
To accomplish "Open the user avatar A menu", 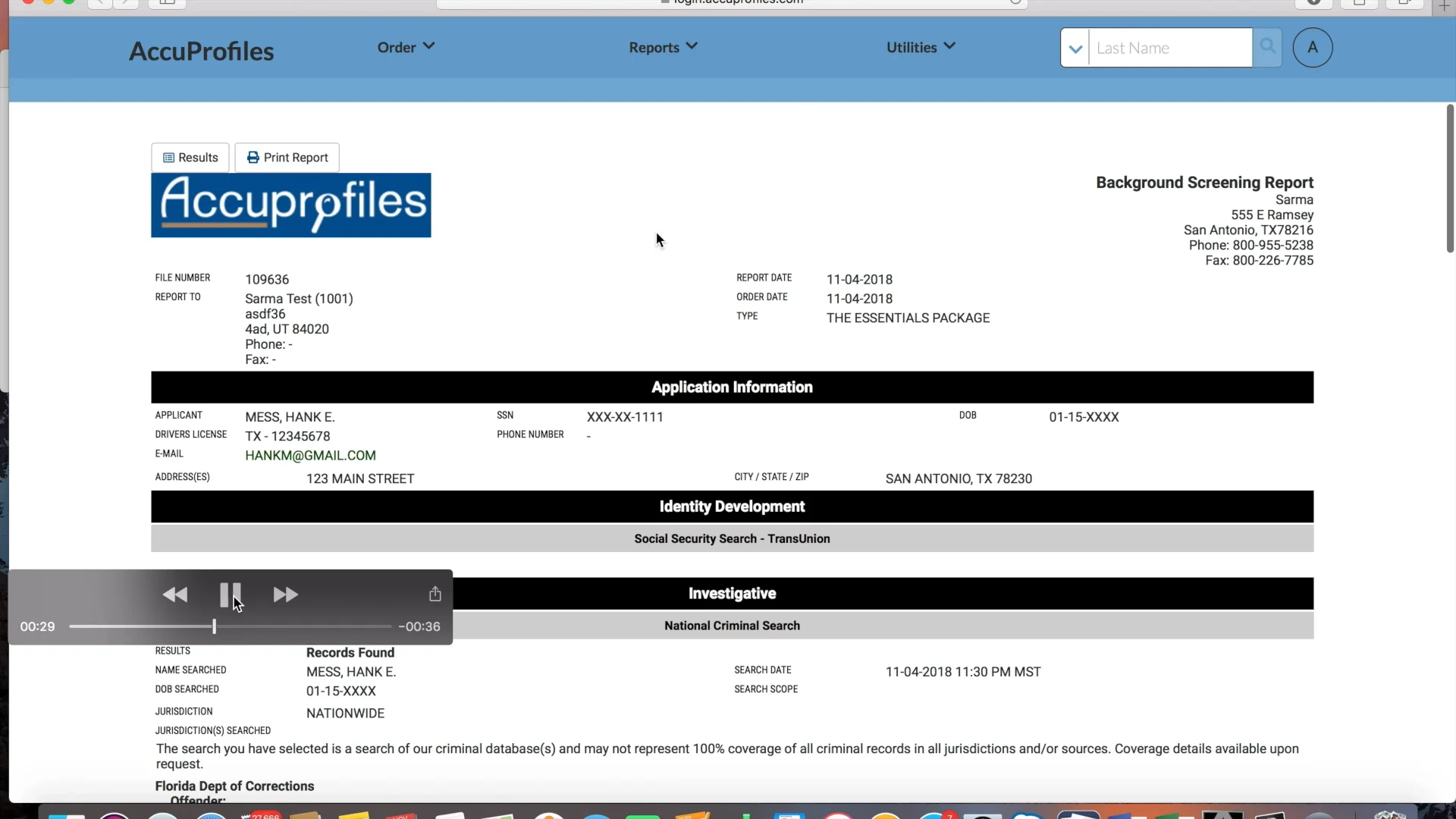I will [x=1312, y=48].
